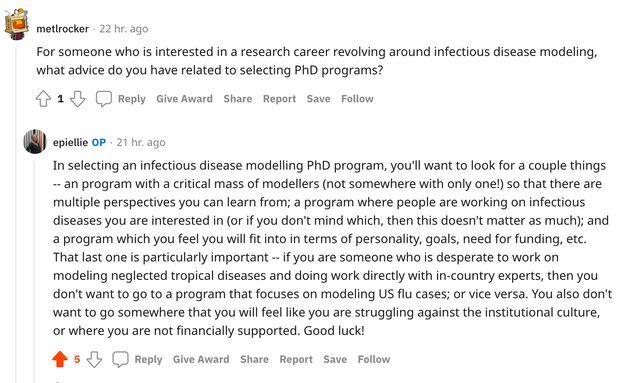
Task: Follow metlrocker's comment
Action: (357, 99)
